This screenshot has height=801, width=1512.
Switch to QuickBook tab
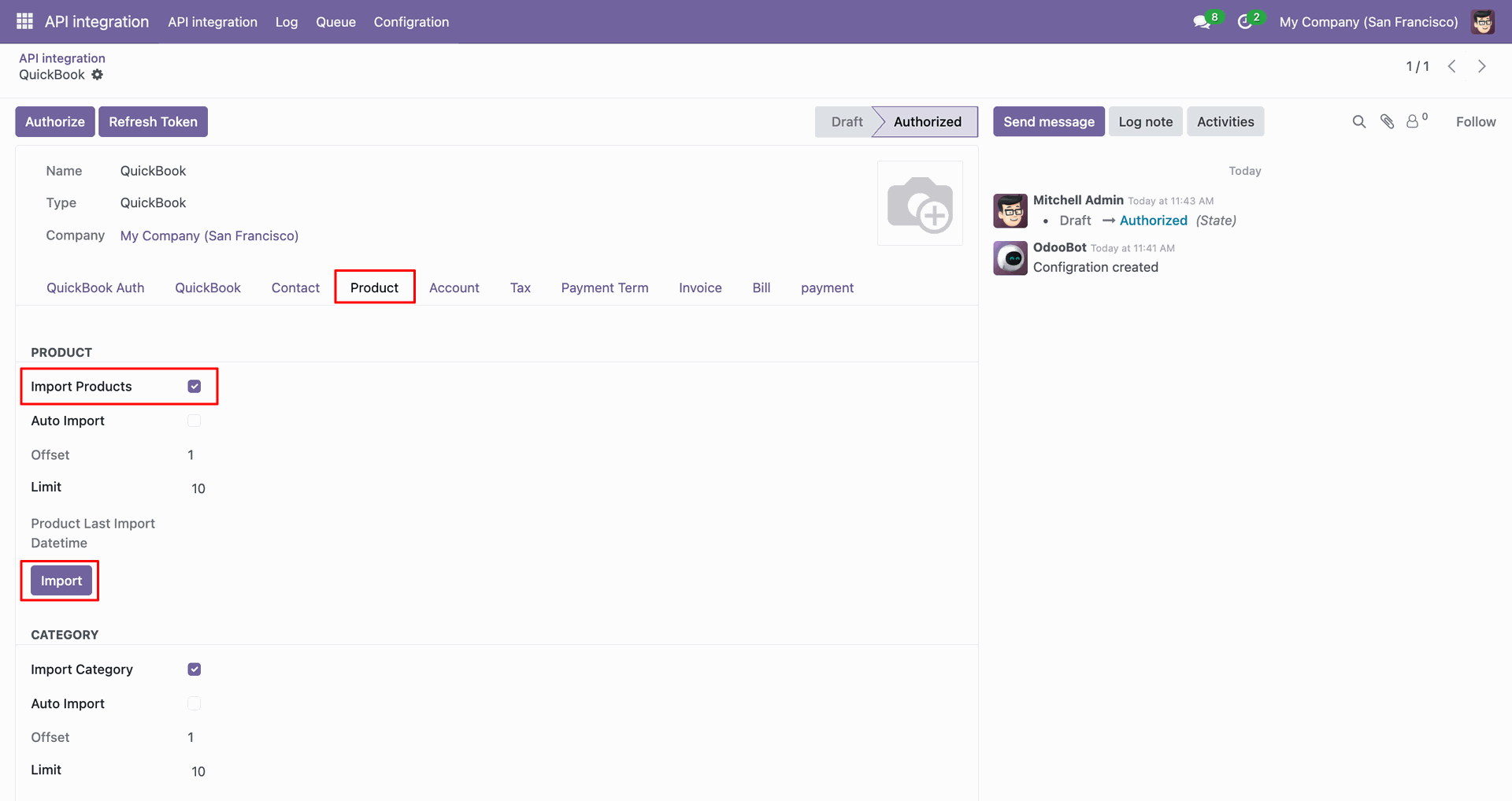pos(208,287)
